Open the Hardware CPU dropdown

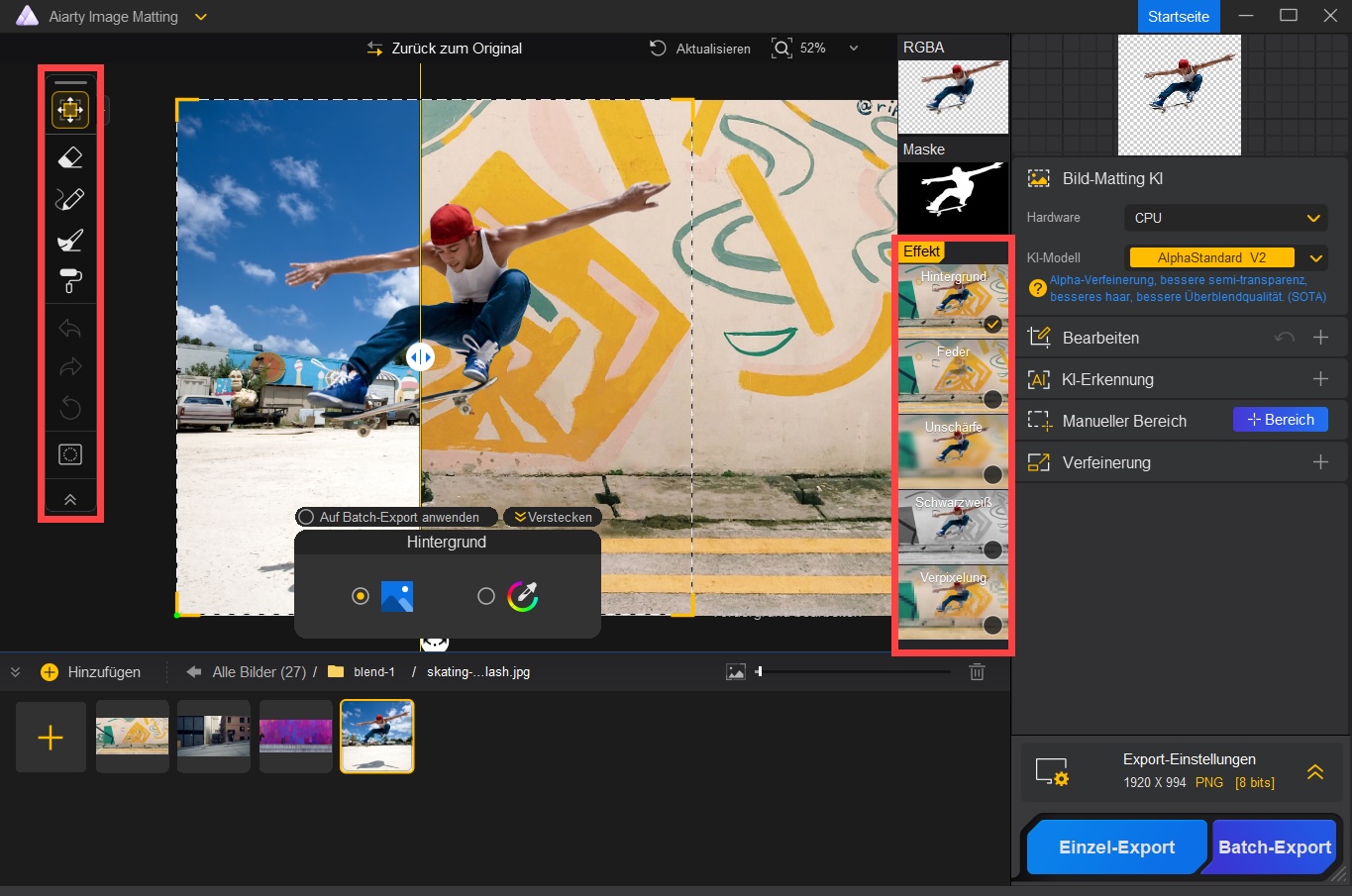(x=1226, y=218)
